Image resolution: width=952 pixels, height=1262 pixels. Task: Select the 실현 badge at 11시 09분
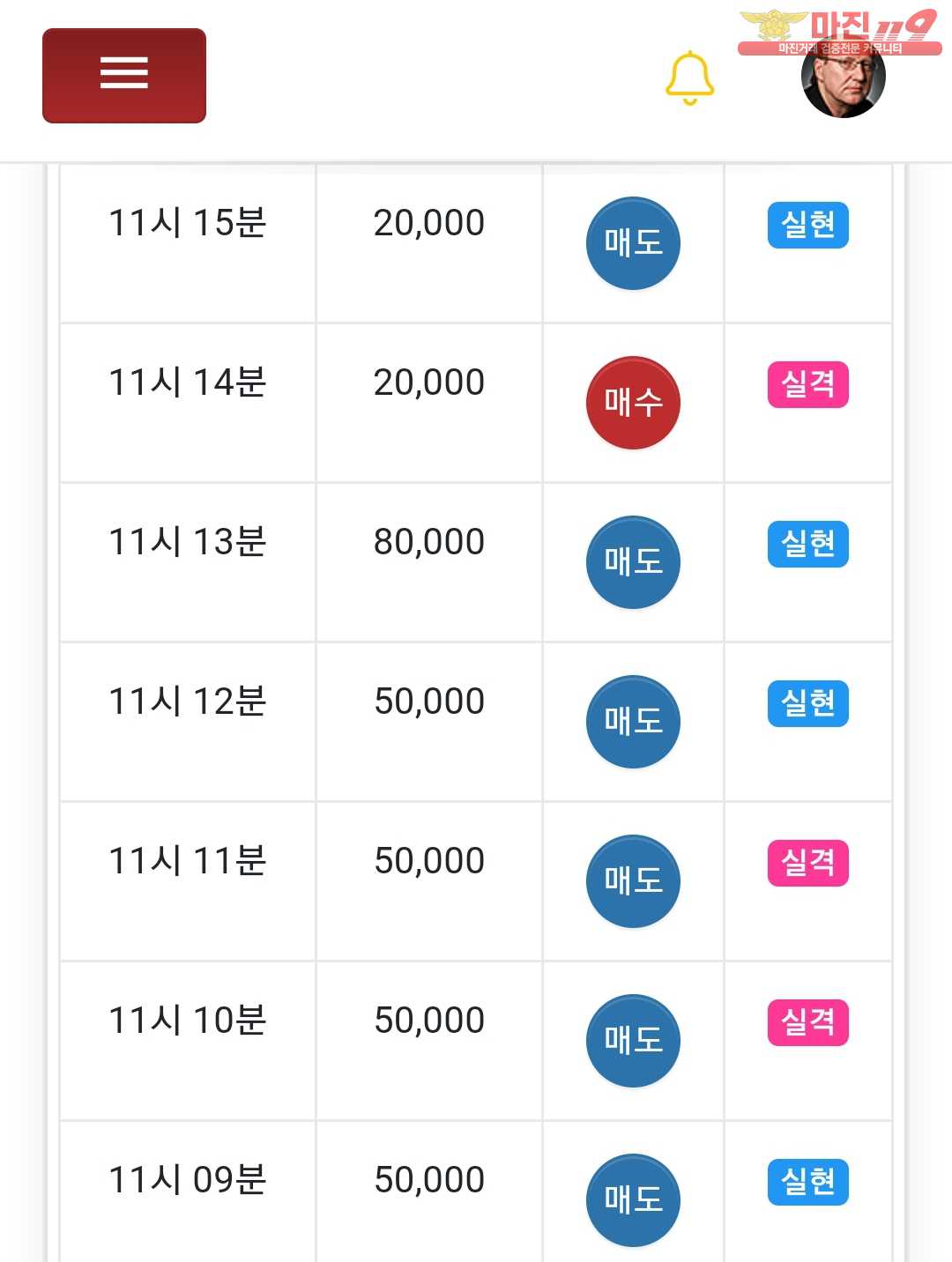coord(807,1183)
